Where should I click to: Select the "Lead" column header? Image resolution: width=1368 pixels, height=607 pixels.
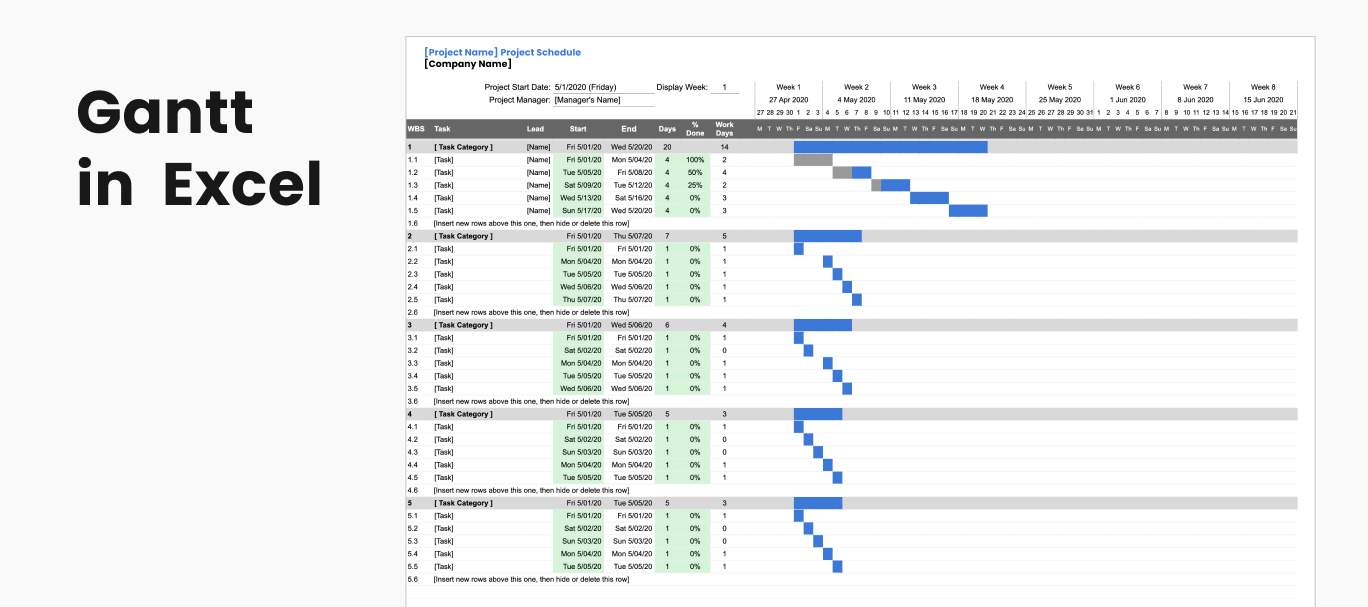535,129
